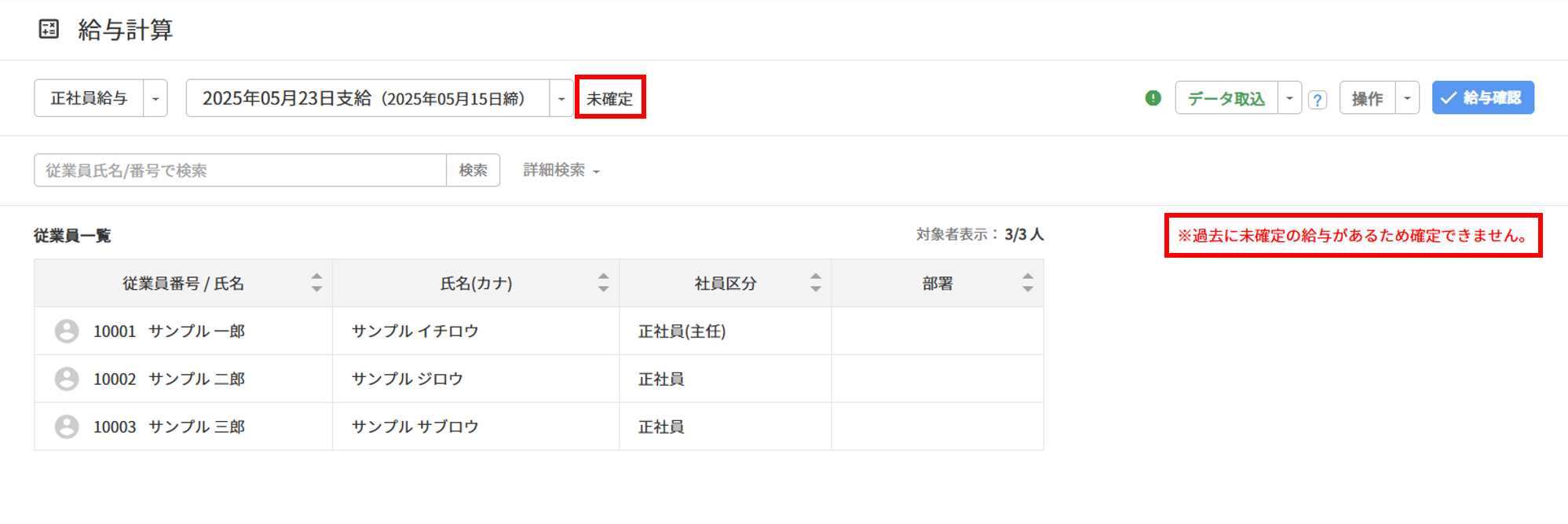The height and width of the screenshot is (524, 1568).
Task: Sort by 従業員番号 / 氏名 column arrows
Action: point(316,283)
